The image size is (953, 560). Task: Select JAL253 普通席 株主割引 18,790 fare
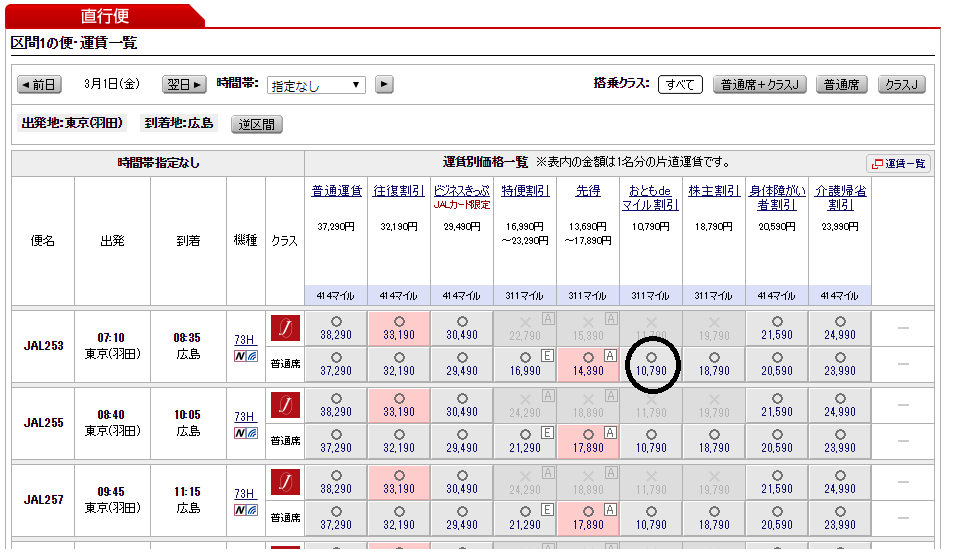[x=714, y=364]
